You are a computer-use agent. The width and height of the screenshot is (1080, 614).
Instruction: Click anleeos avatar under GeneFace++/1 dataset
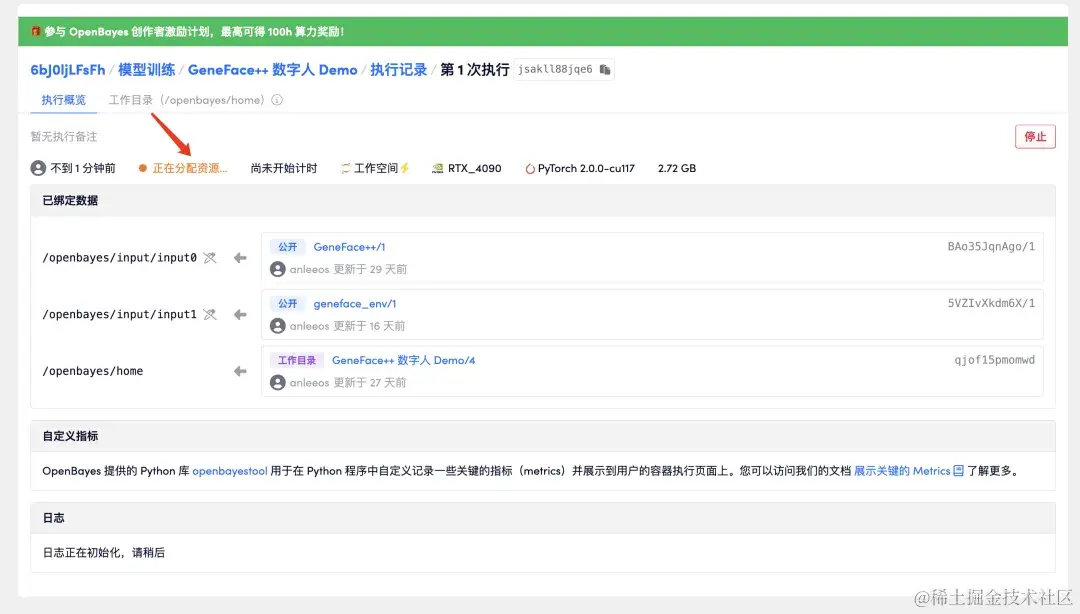[x=277, y=270]
